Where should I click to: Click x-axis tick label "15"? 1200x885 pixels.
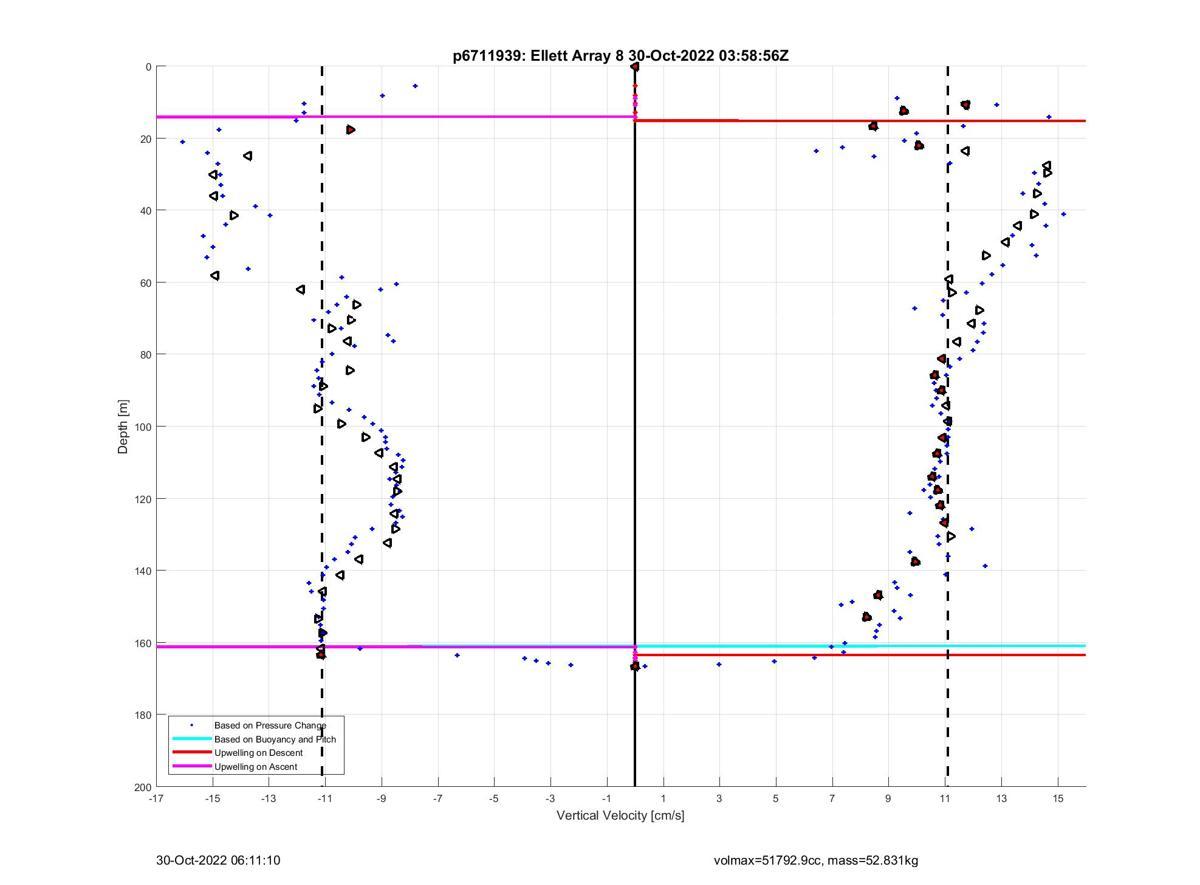click(x=1057, y=798)
